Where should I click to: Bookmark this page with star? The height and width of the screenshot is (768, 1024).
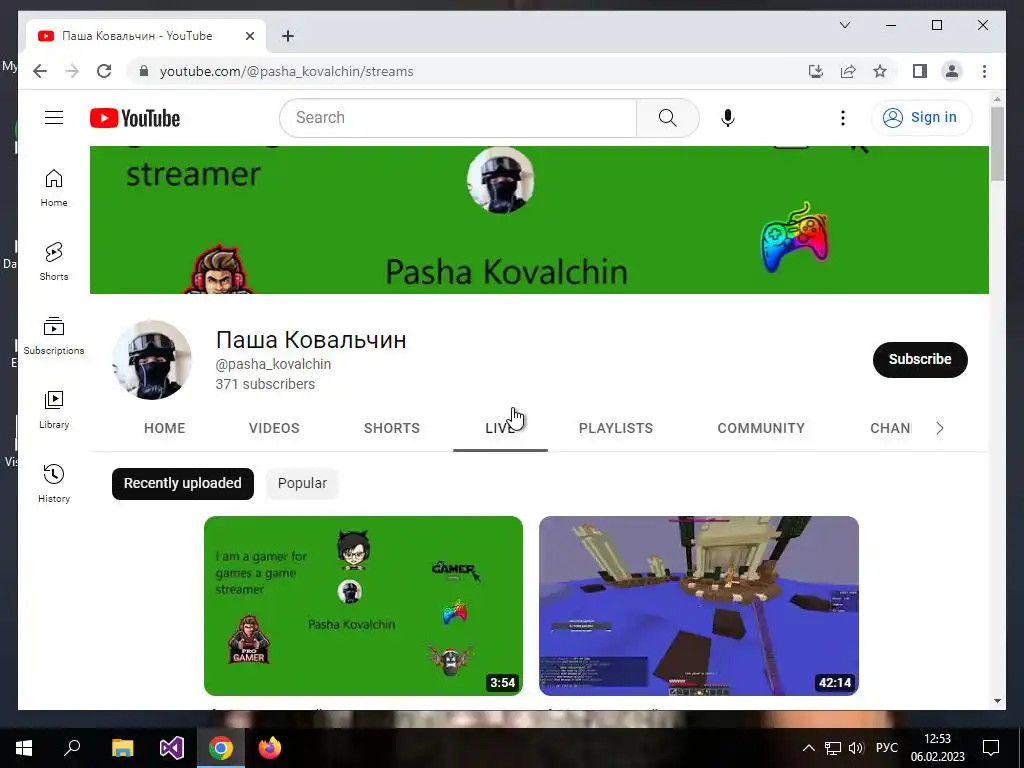[880, 71]
